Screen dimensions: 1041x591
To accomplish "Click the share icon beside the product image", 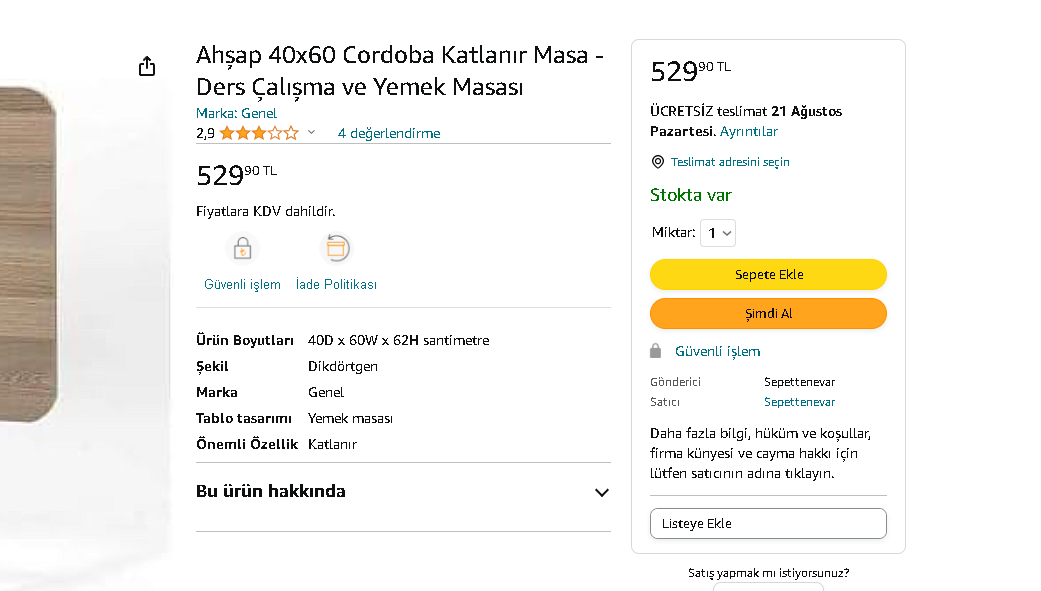I will pos(147,66).
